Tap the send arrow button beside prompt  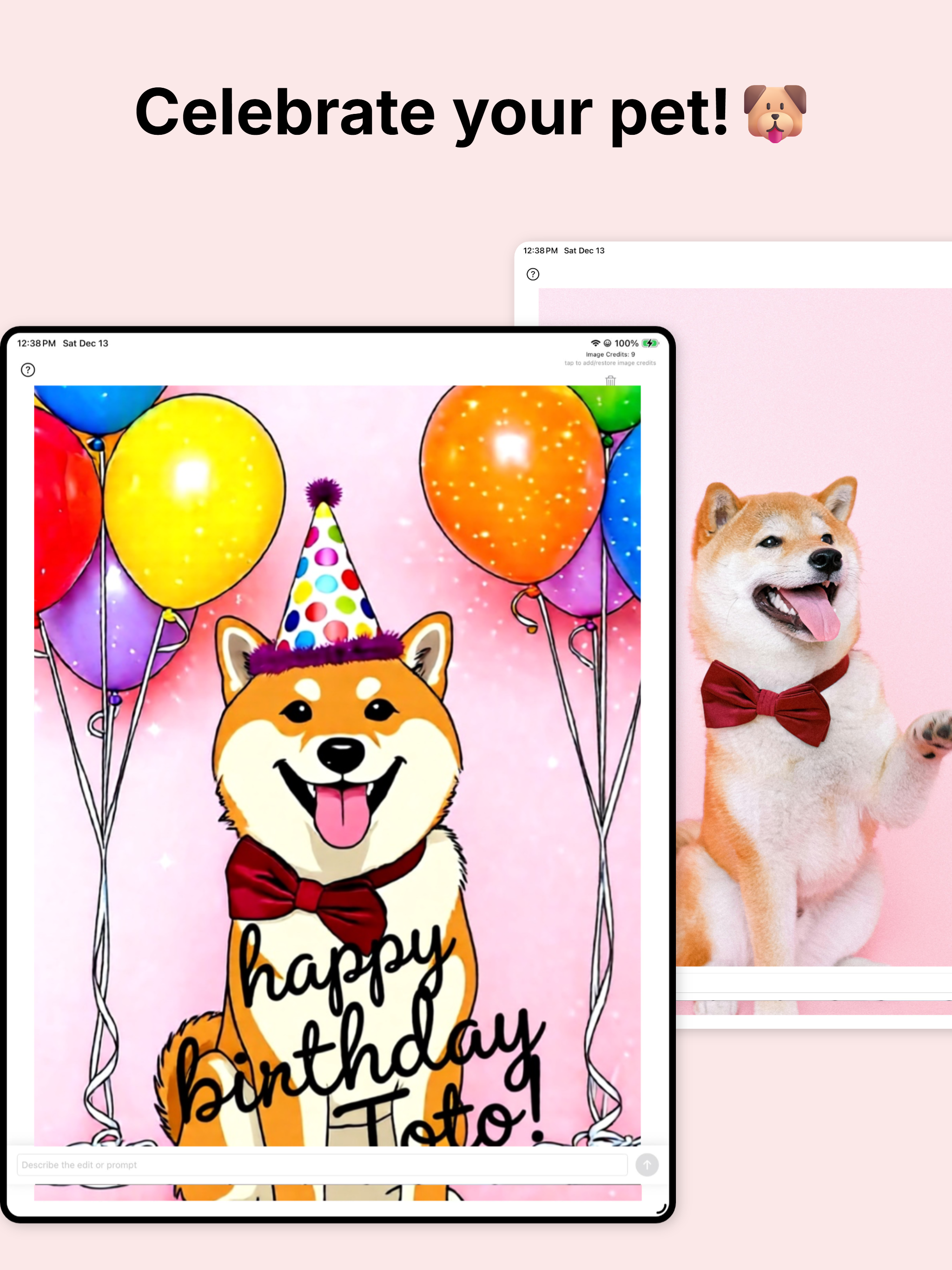pos(647,1165)
